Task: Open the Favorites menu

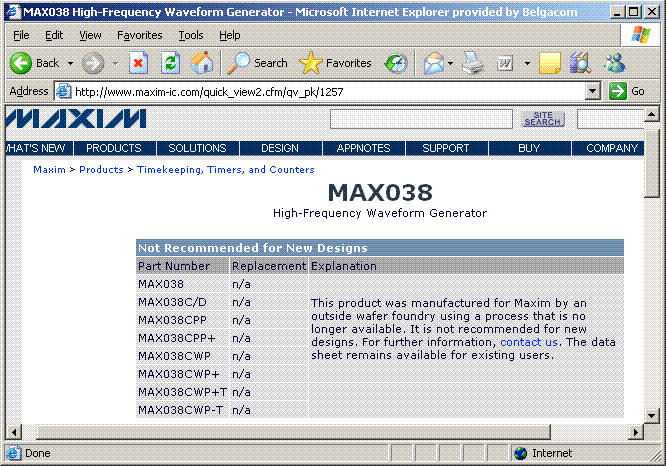Action: tap(140, 35)
